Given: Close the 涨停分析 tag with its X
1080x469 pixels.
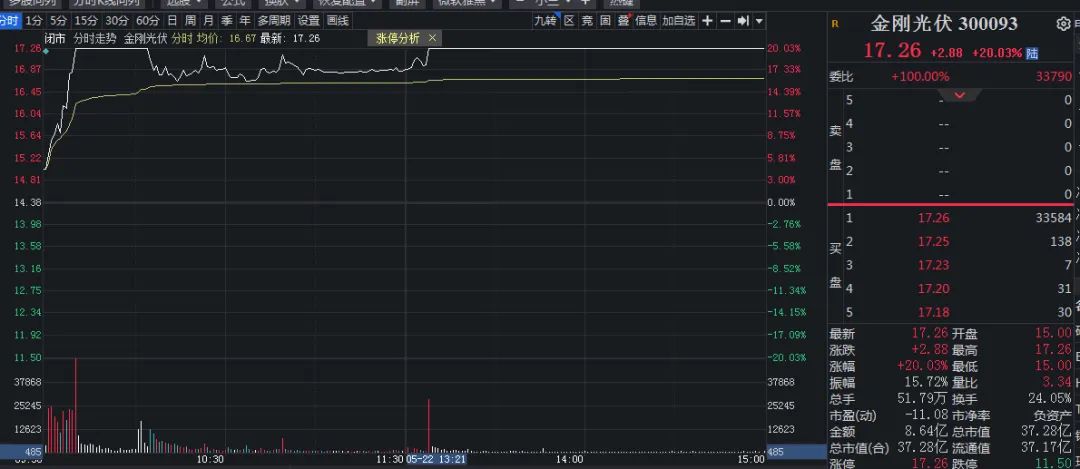Looking at the screenshot, I should click(432, 38).
